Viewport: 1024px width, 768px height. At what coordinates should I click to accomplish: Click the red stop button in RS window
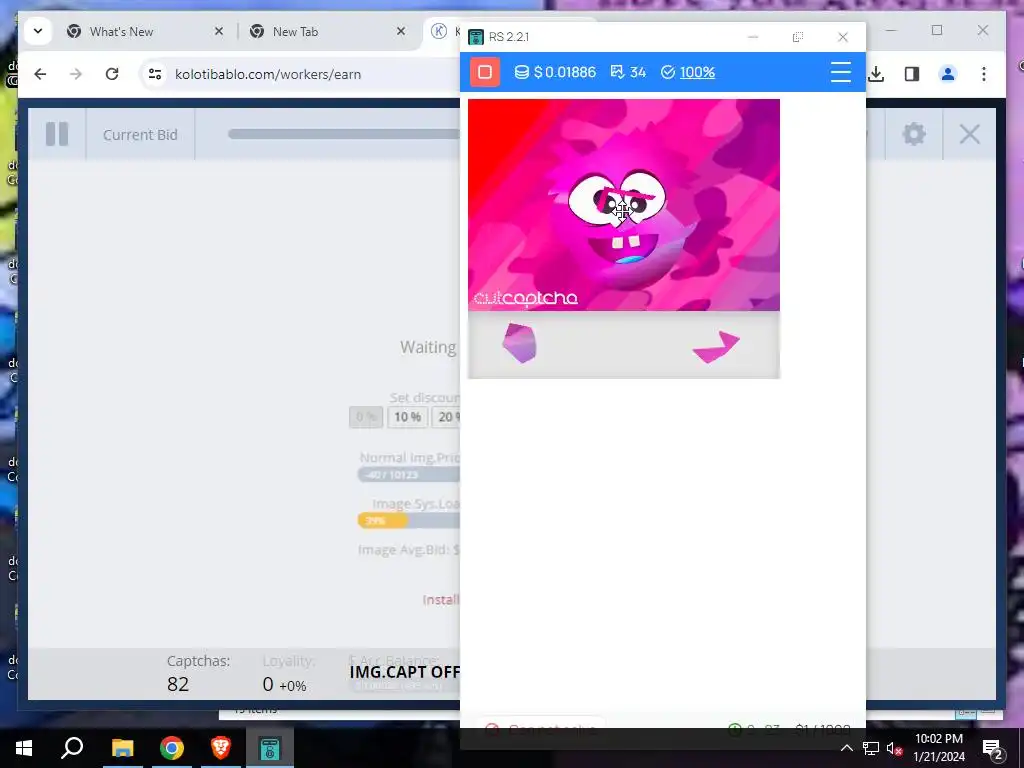pyautogui.click(x=485, y=72)
